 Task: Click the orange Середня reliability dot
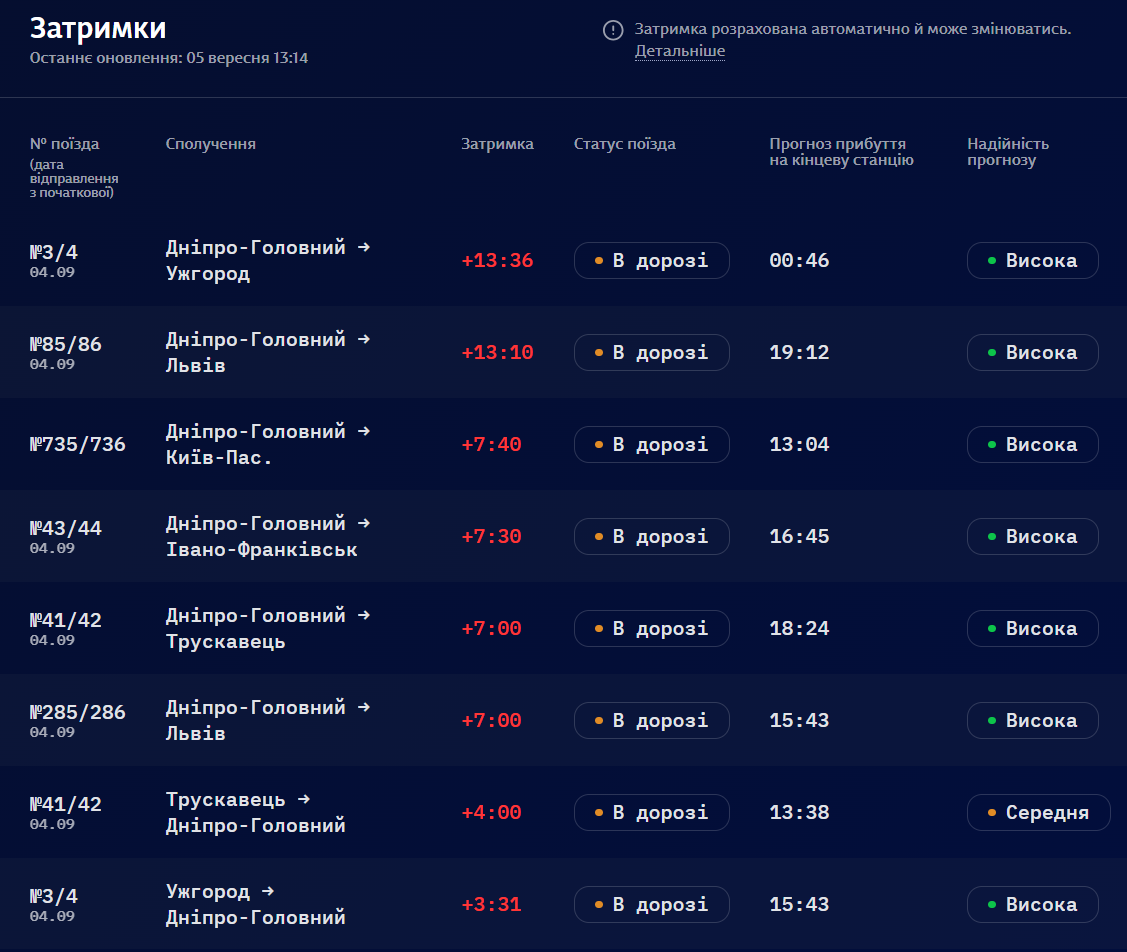[x=992, y=813]
